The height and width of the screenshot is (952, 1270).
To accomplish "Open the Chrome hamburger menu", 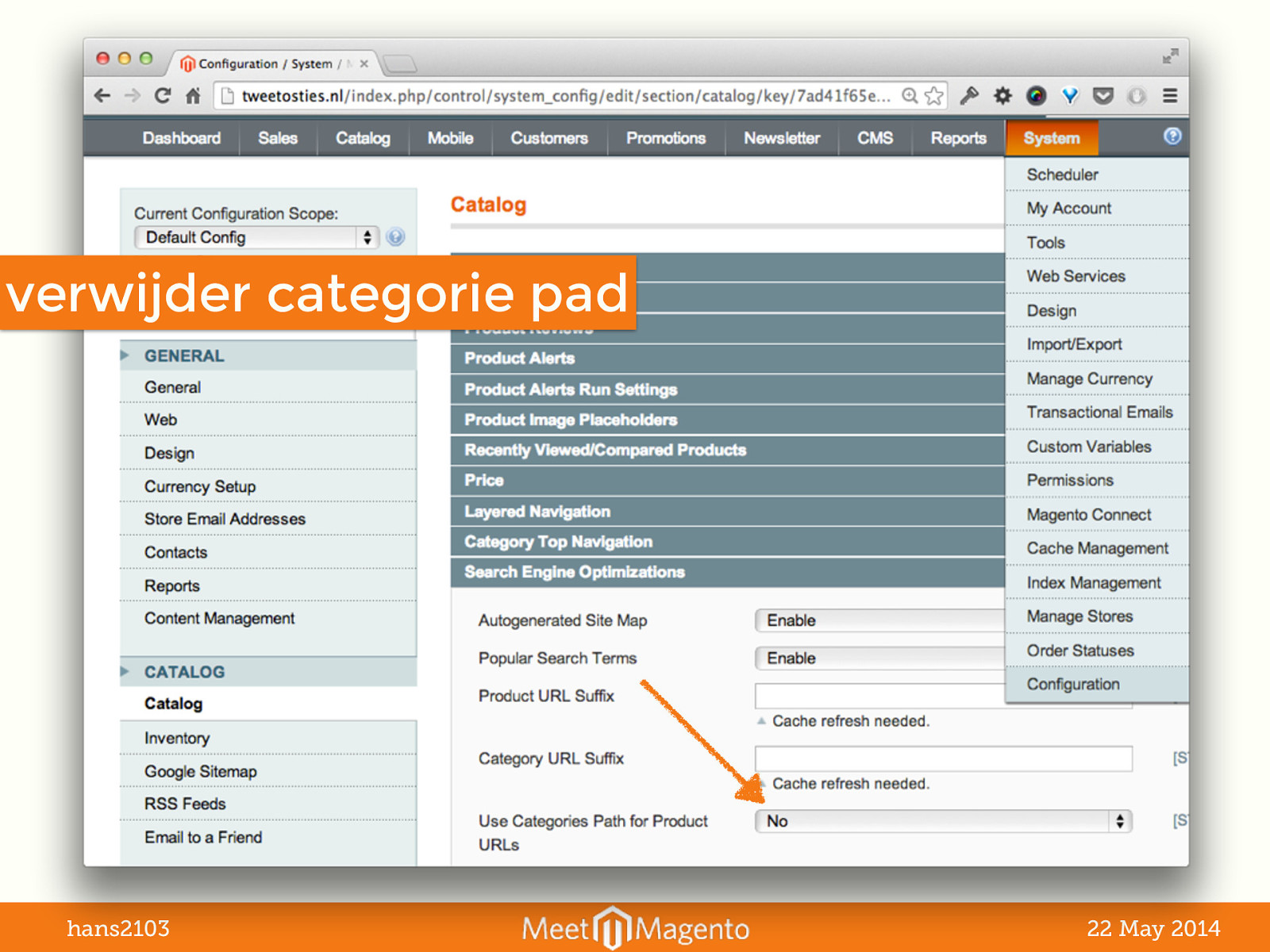I will pyautogui.click(x=1170, y=96).
